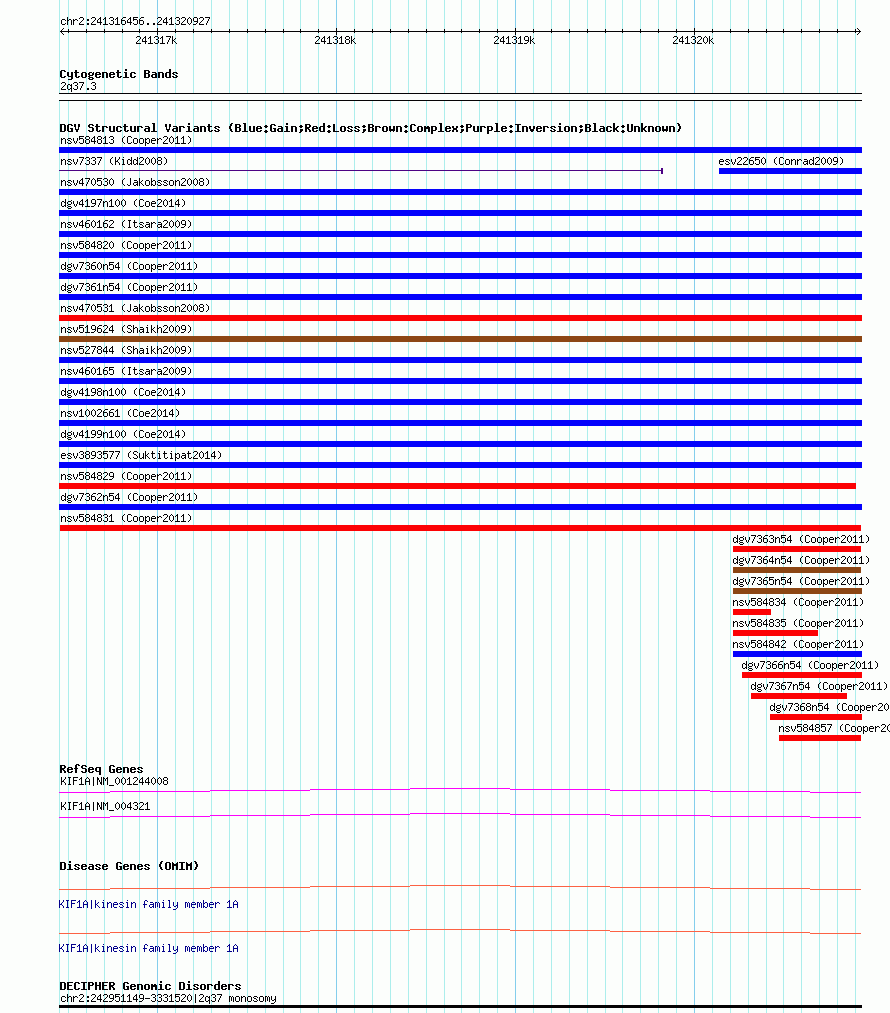
Task: Select dgv7365n54 (Cooper2011) label
Action: point(801,581)
